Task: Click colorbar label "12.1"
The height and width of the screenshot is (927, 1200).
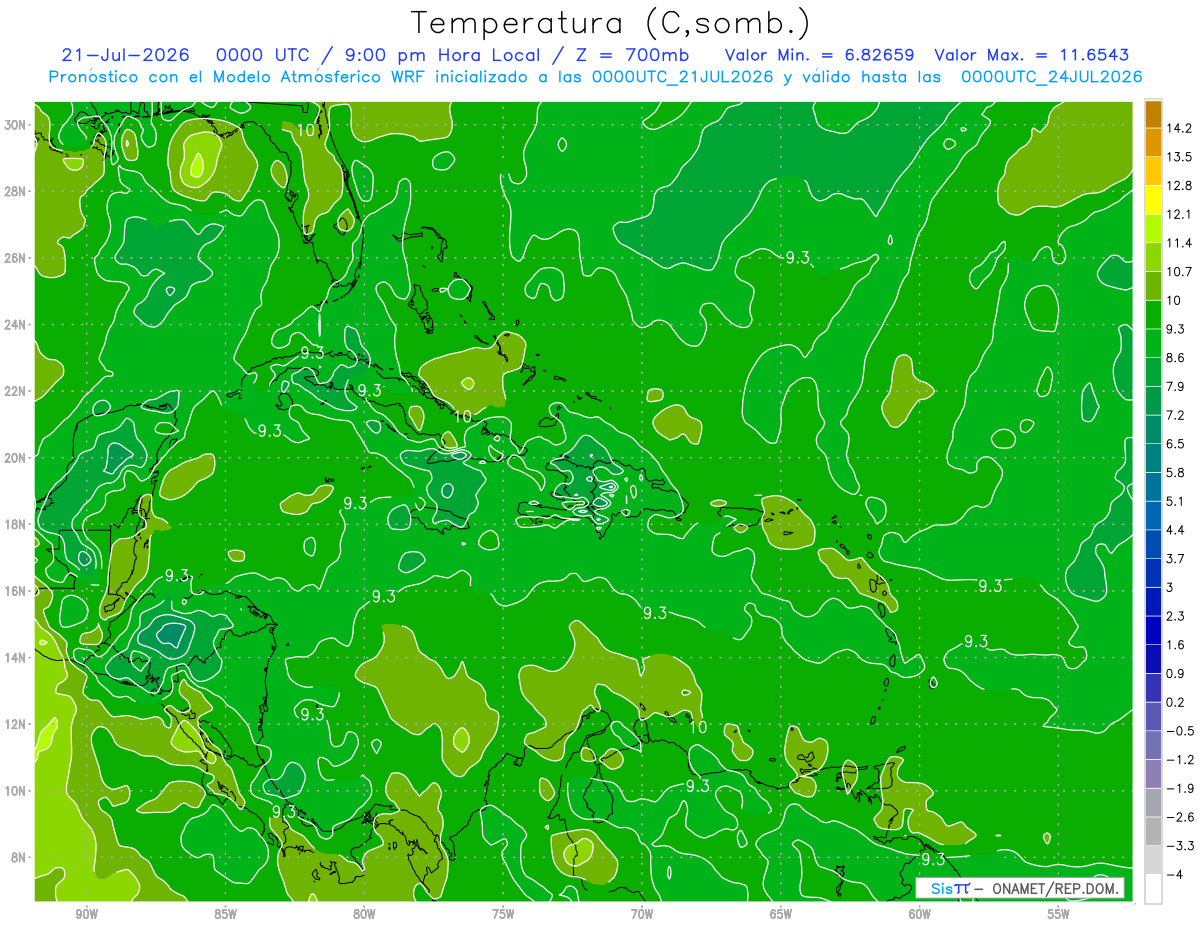Action: pos(1181,214)
